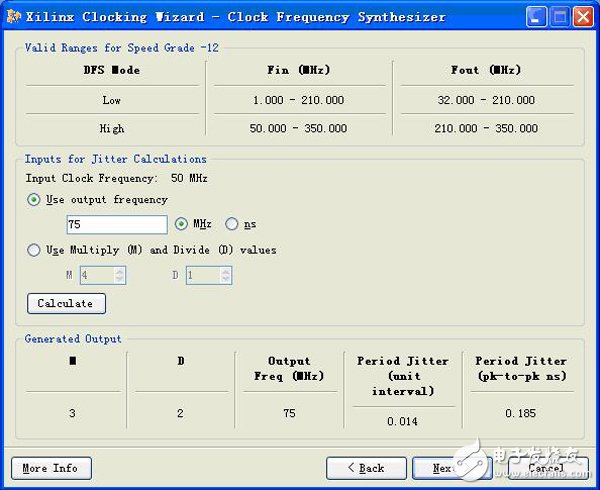This screenshot has height=490, width=600.
Task: Select 'Use Multiply (M) and Divide (D) values'
Action: (x=34, y=250)
